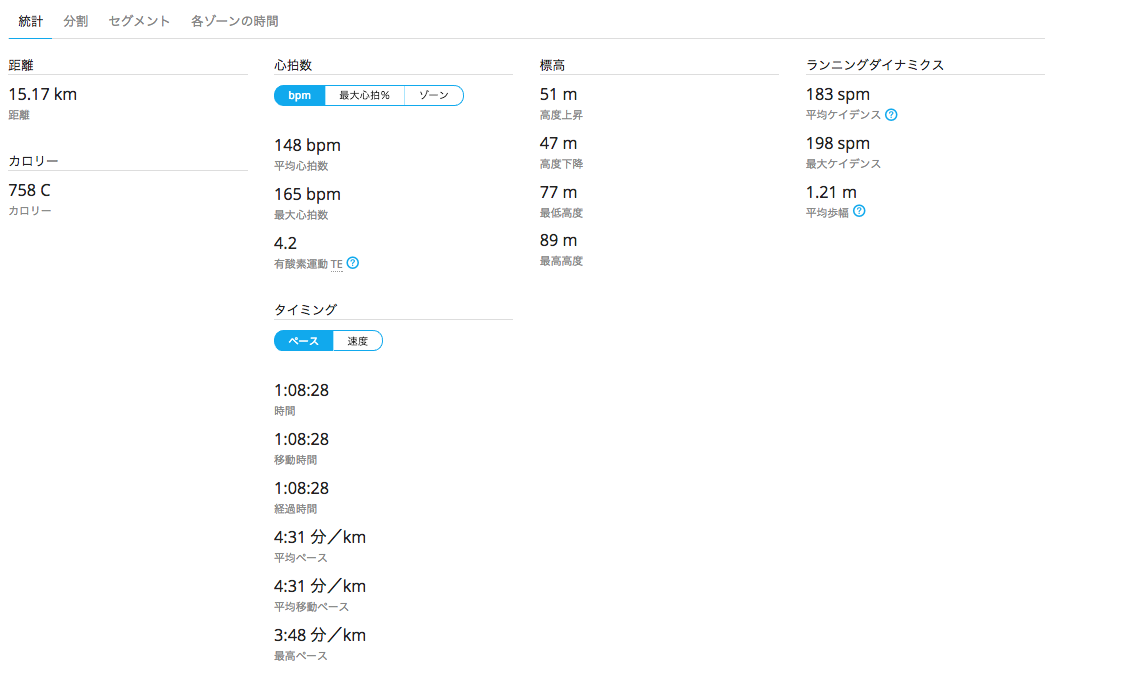Open the 統計 tab

pos(30,21)
